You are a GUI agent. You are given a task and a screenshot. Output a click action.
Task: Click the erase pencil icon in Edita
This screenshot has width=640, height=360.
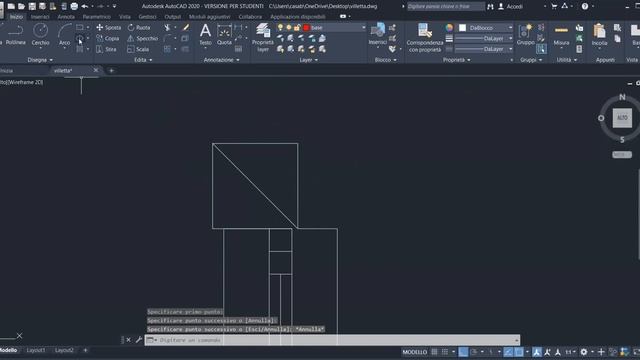[x=186, y=27]
